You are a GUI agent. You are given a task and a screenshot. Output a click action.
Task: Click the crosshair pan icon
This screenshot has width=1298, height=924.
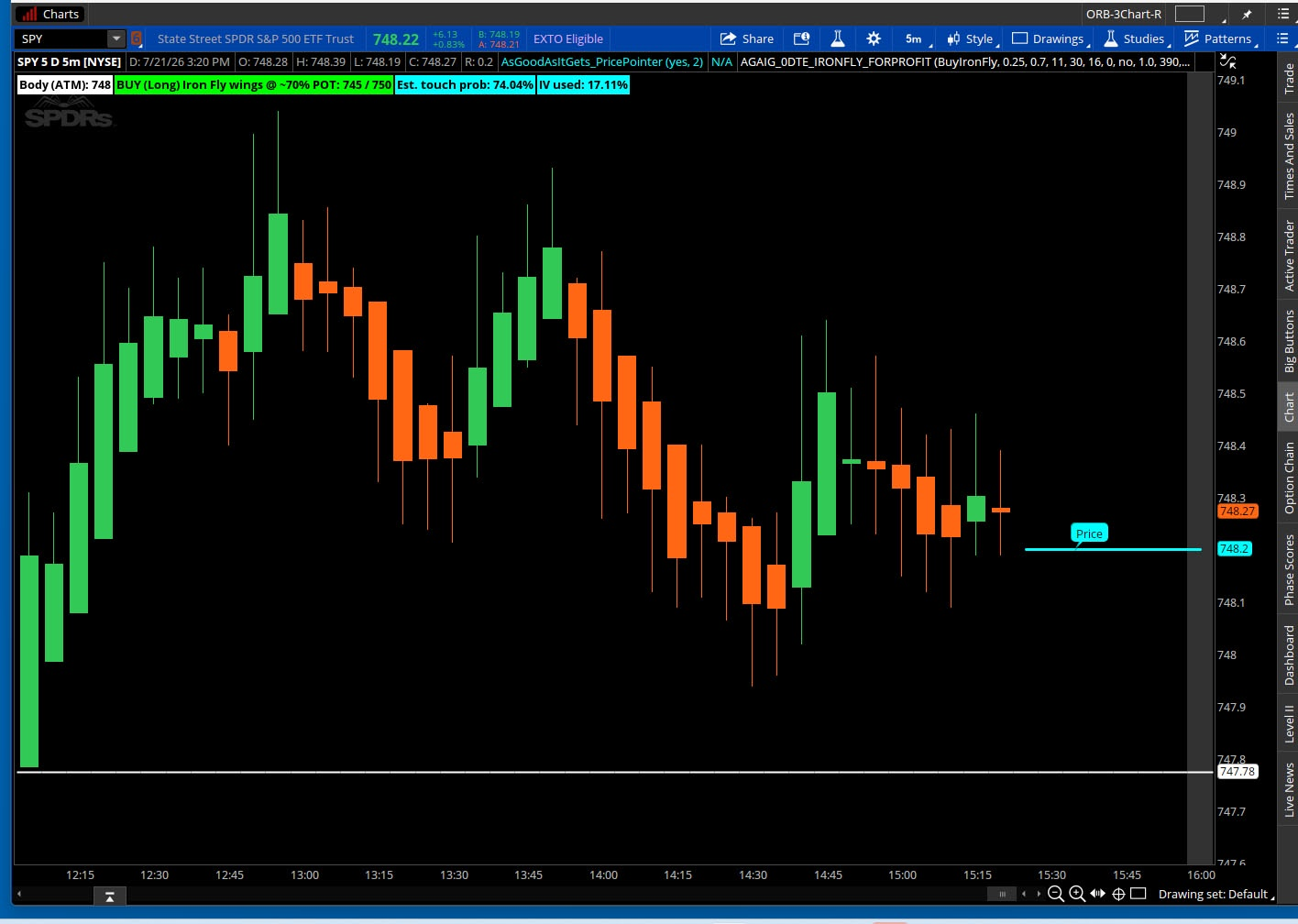1118,894
